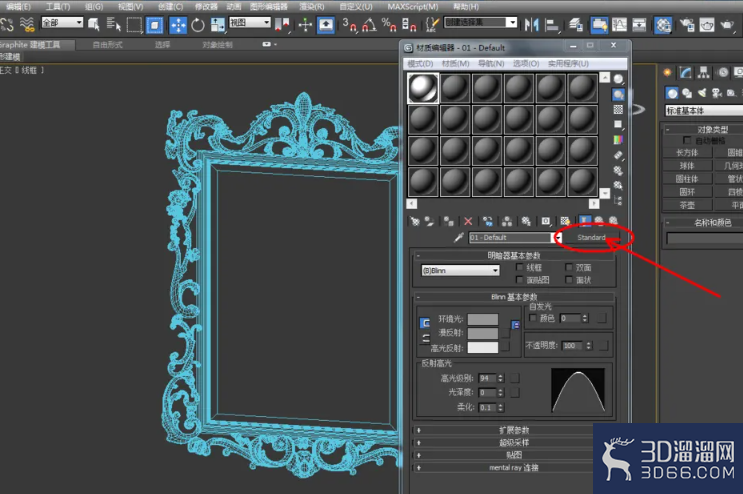Open 创建选择集 named selection dropdown
Screen dimensions: 743x494
click(x=480, y=22)
